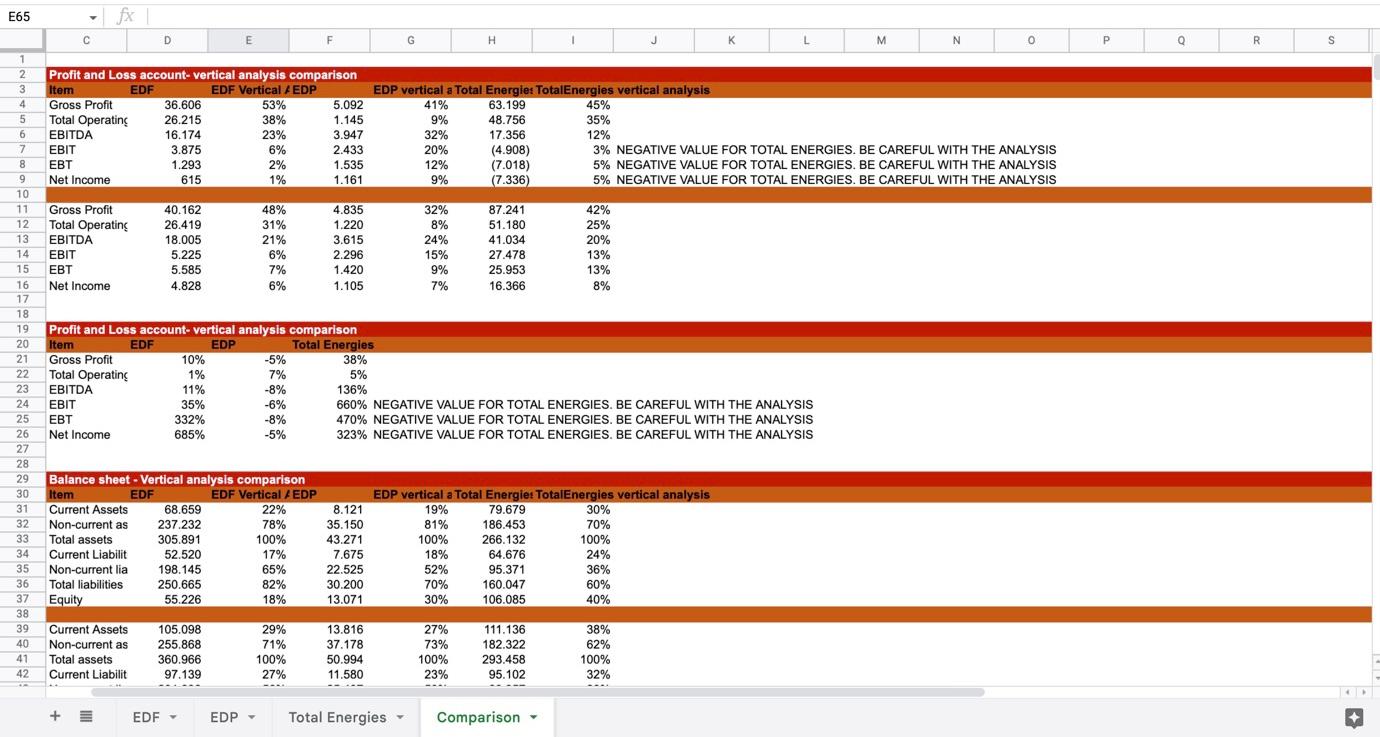This screenshot has width=1380, height=737.
Task: Click the horizontal scrollbar thumb
Action: coord(538,692)
